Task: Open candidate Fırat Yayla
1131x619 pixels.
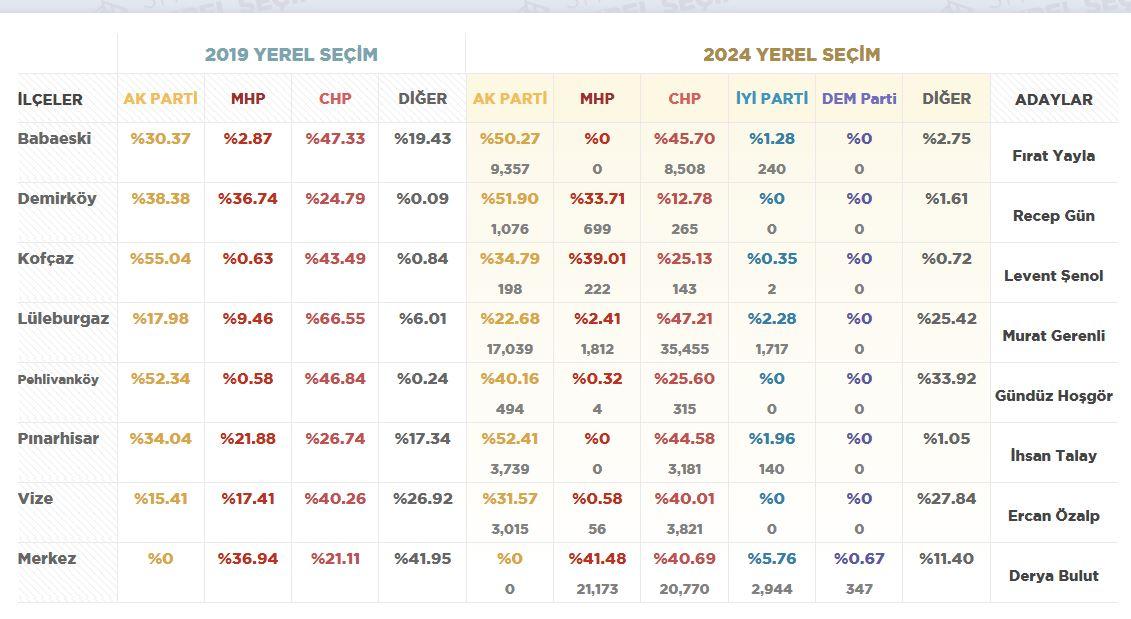Action: pyautogui.click(x=1053, y=156)
